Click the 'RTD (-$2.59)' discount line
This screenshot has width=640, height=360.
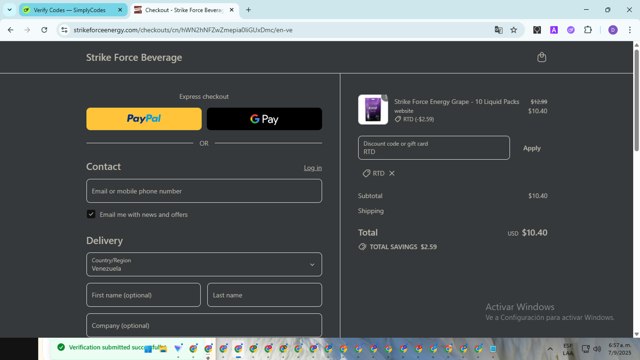(414, 119)
